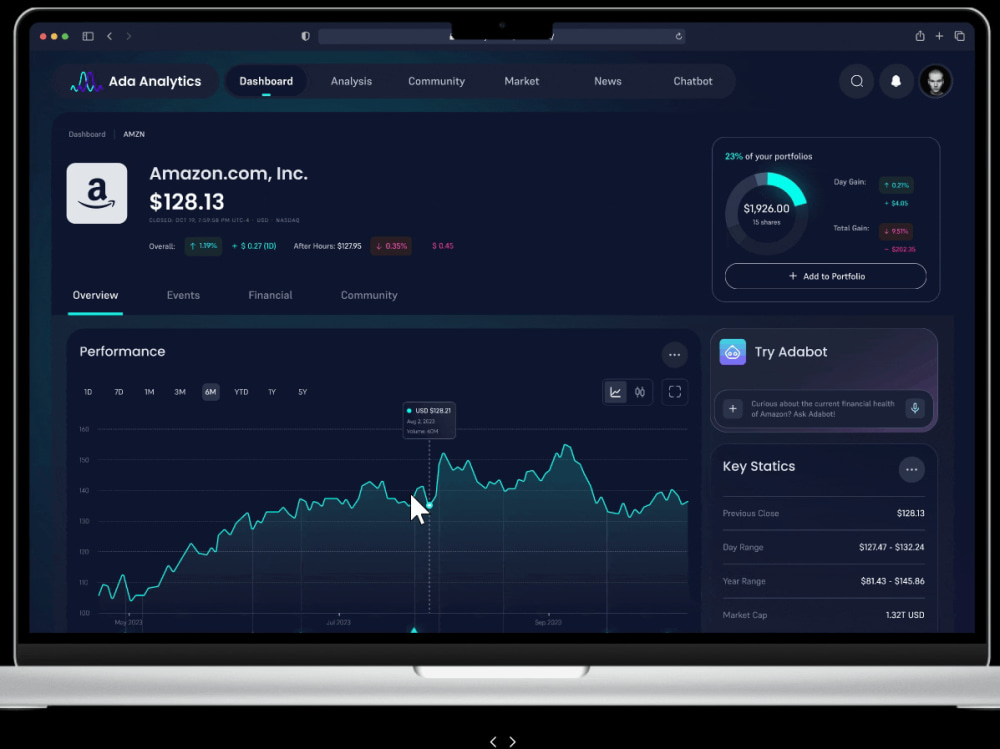Viewport: 1000px width, 749px height.
Task: Click the Adabot robot icon
Action: pyautogui.click(x=733, y=352)
